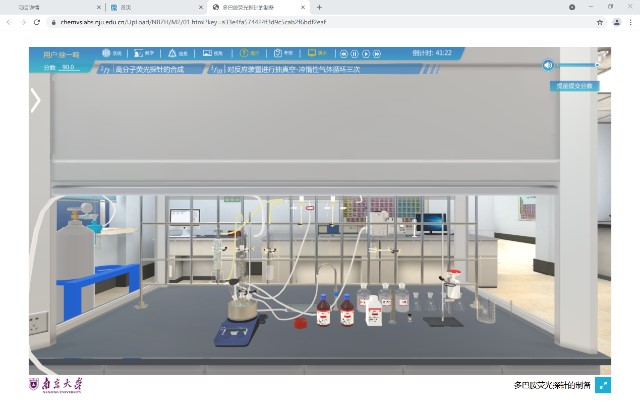
Task: Open the browser three-dot menu
Action: [630, 21]
